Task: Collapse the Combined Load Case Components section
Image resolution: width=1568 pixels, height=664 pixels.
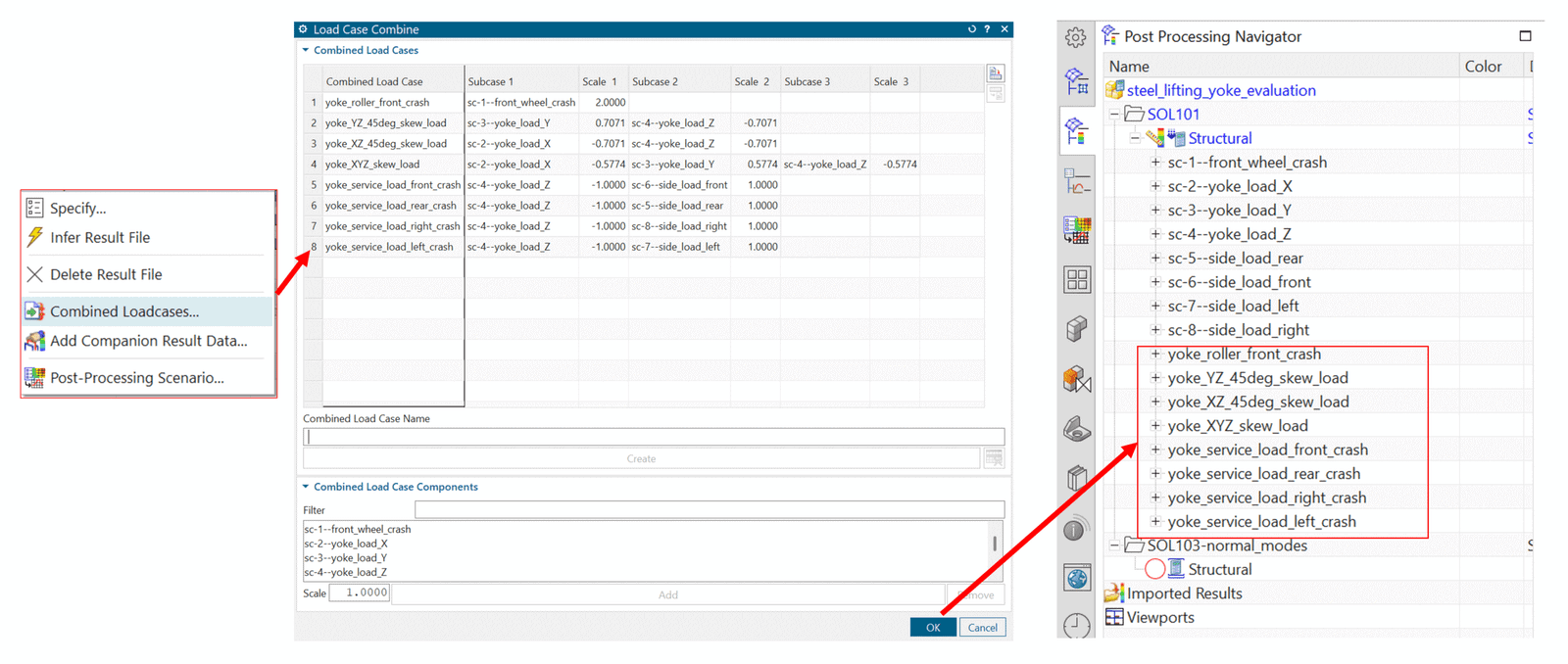Action: coord(306,487)
